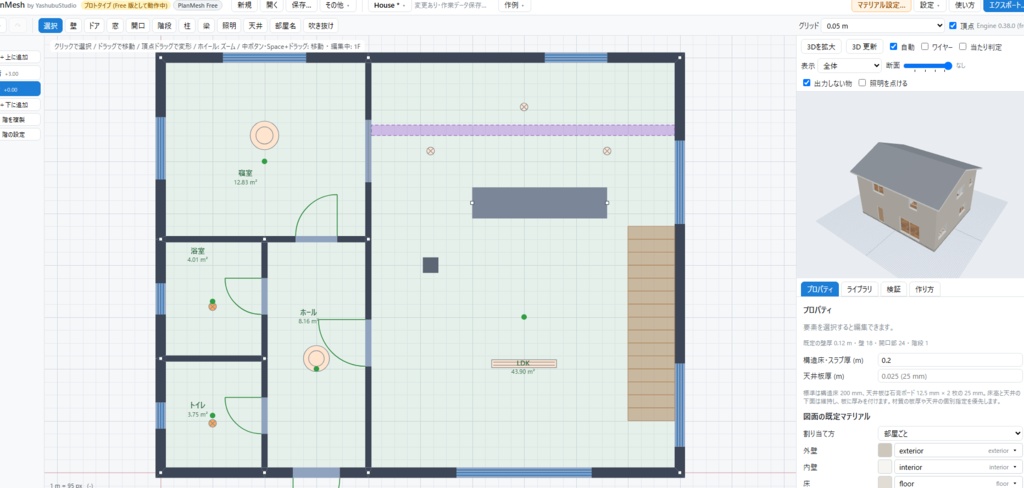Expand the 作例 examples dropdown

515,5
